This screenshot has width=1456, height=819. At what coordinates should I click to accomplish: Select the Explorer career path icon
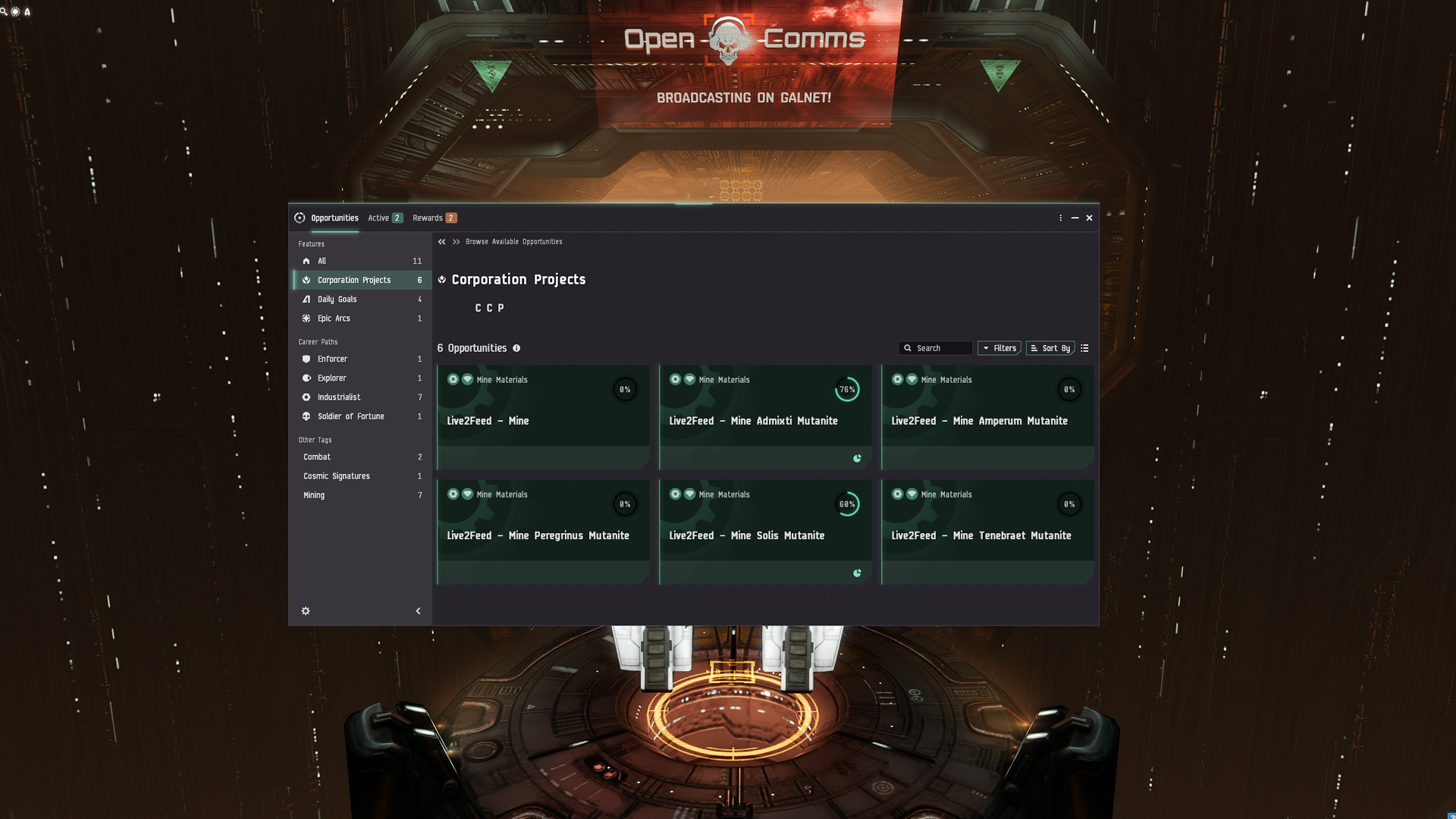[306, 378]
